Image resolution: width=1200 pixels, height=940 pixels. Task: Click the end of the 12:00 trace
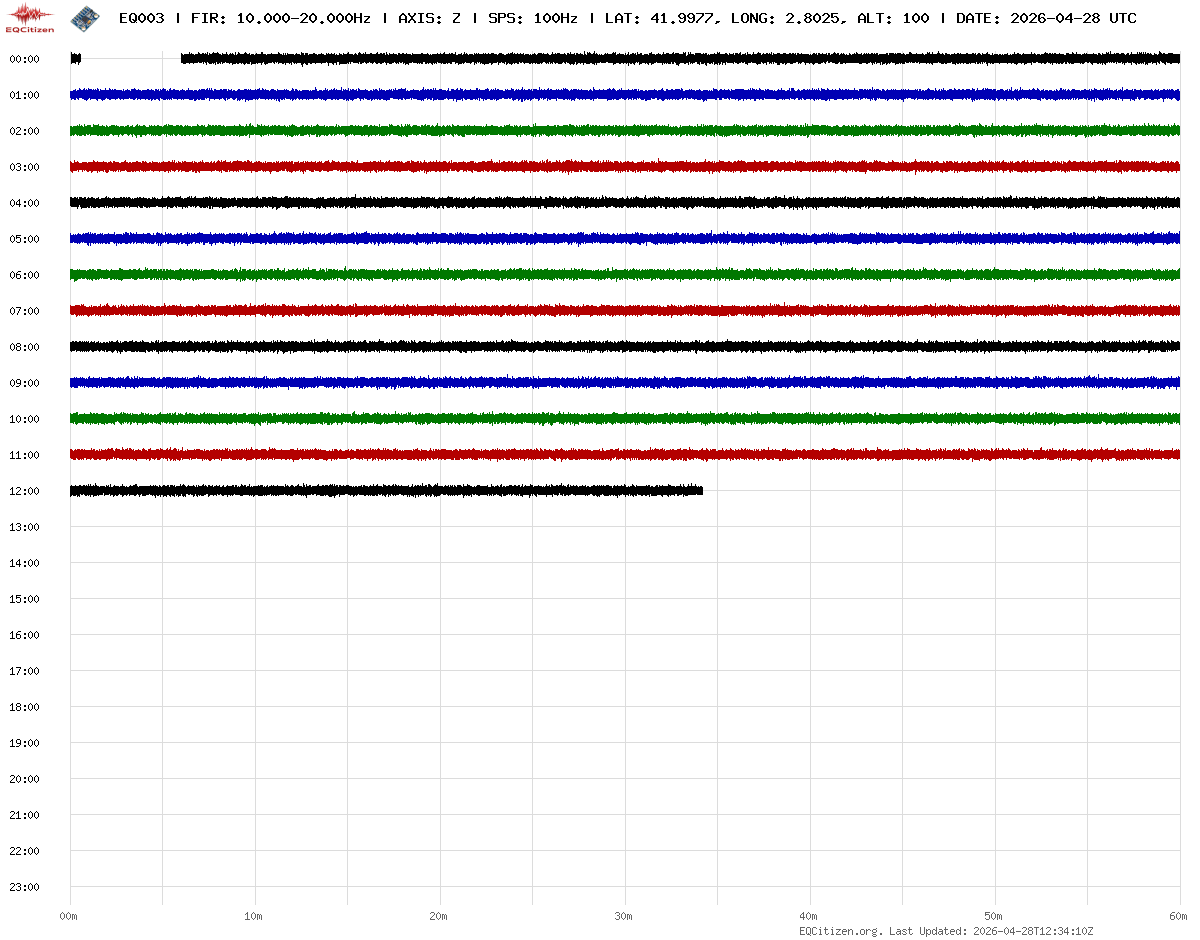point(699,491)
